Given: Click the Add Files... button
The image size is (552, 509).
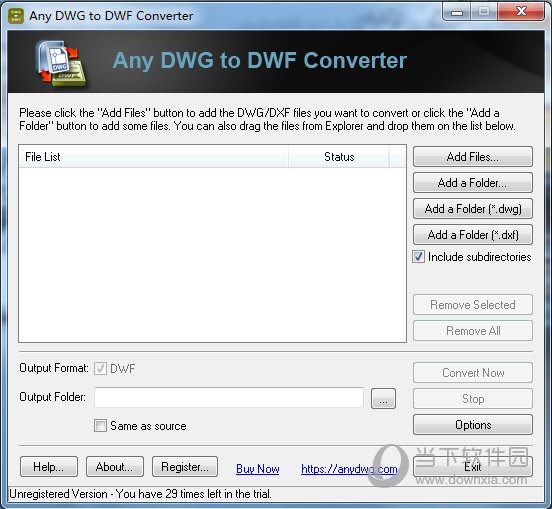Looking at the screenshot, I should [472, 157].
